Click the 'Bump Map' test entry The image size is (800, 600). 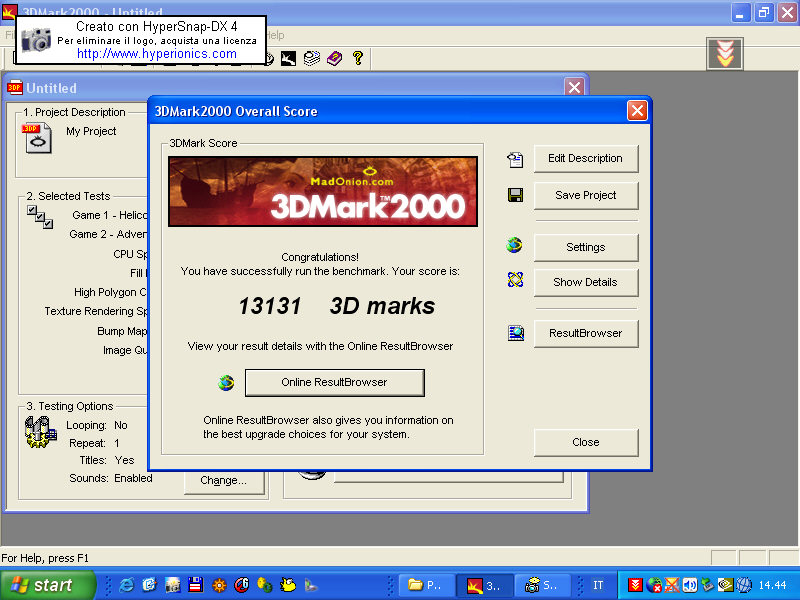point(122,331)
